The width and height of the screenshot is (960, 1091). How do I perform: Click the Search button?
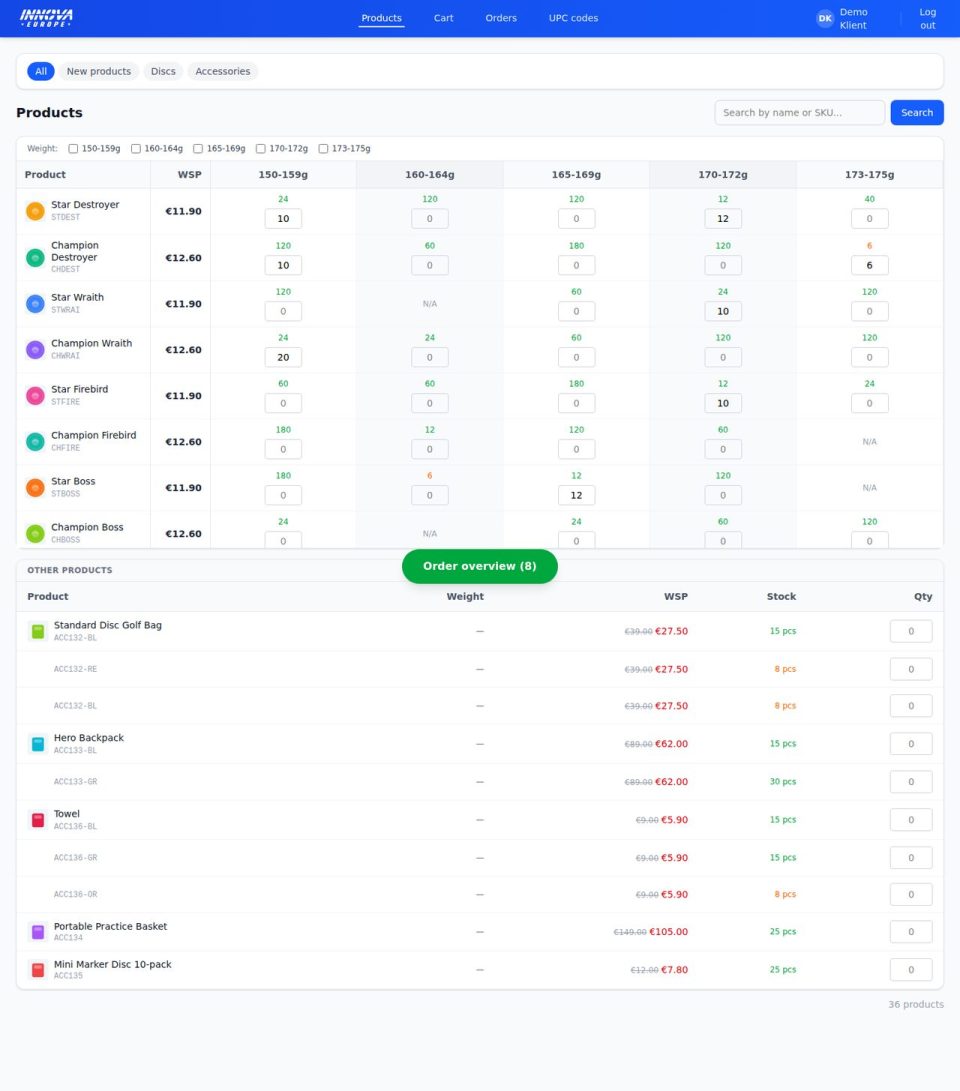[917, 112]
